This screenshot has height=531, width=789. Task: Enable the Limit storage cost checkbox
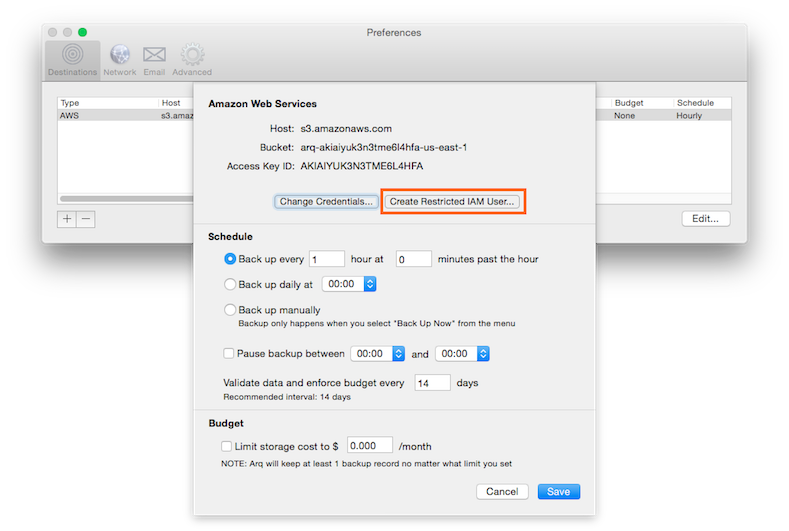227,446
